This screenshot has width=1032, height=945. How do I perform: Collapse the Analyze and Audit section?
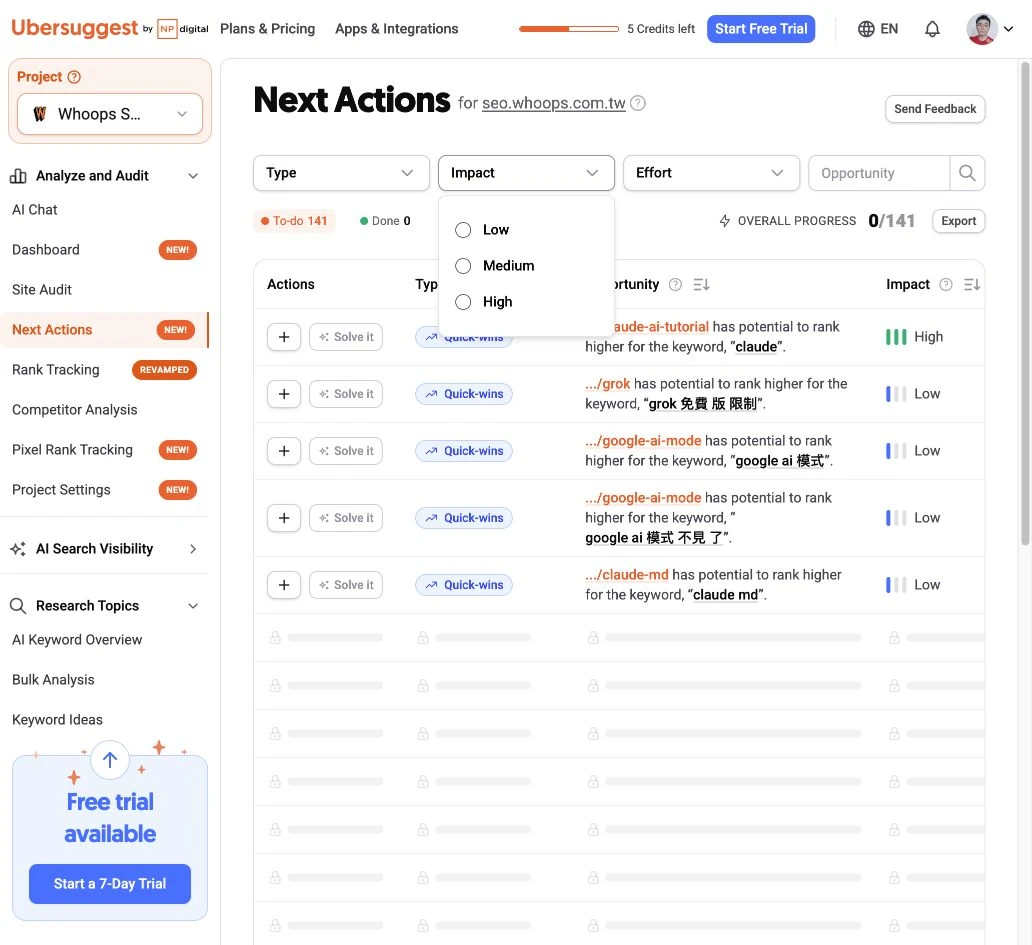(x=193, y=176)
